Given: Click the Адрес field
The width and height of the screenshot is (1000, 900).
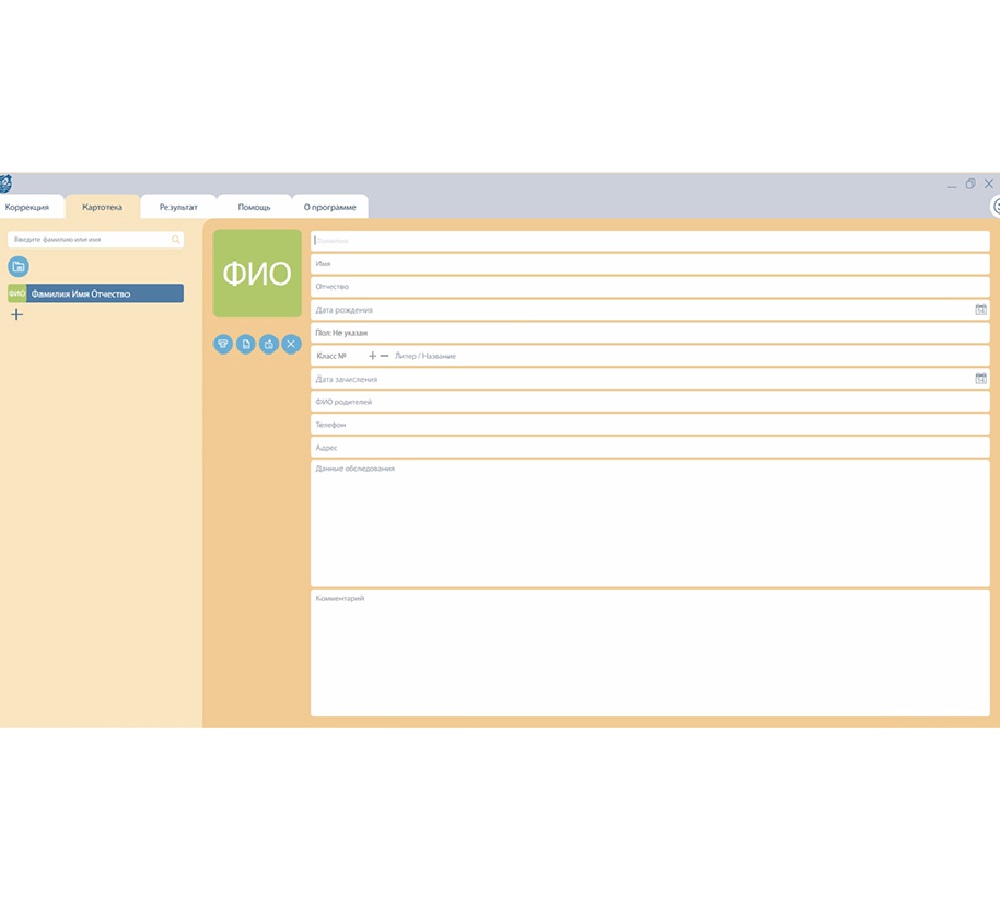Looking at the screenshot, I should click(650, 448).
